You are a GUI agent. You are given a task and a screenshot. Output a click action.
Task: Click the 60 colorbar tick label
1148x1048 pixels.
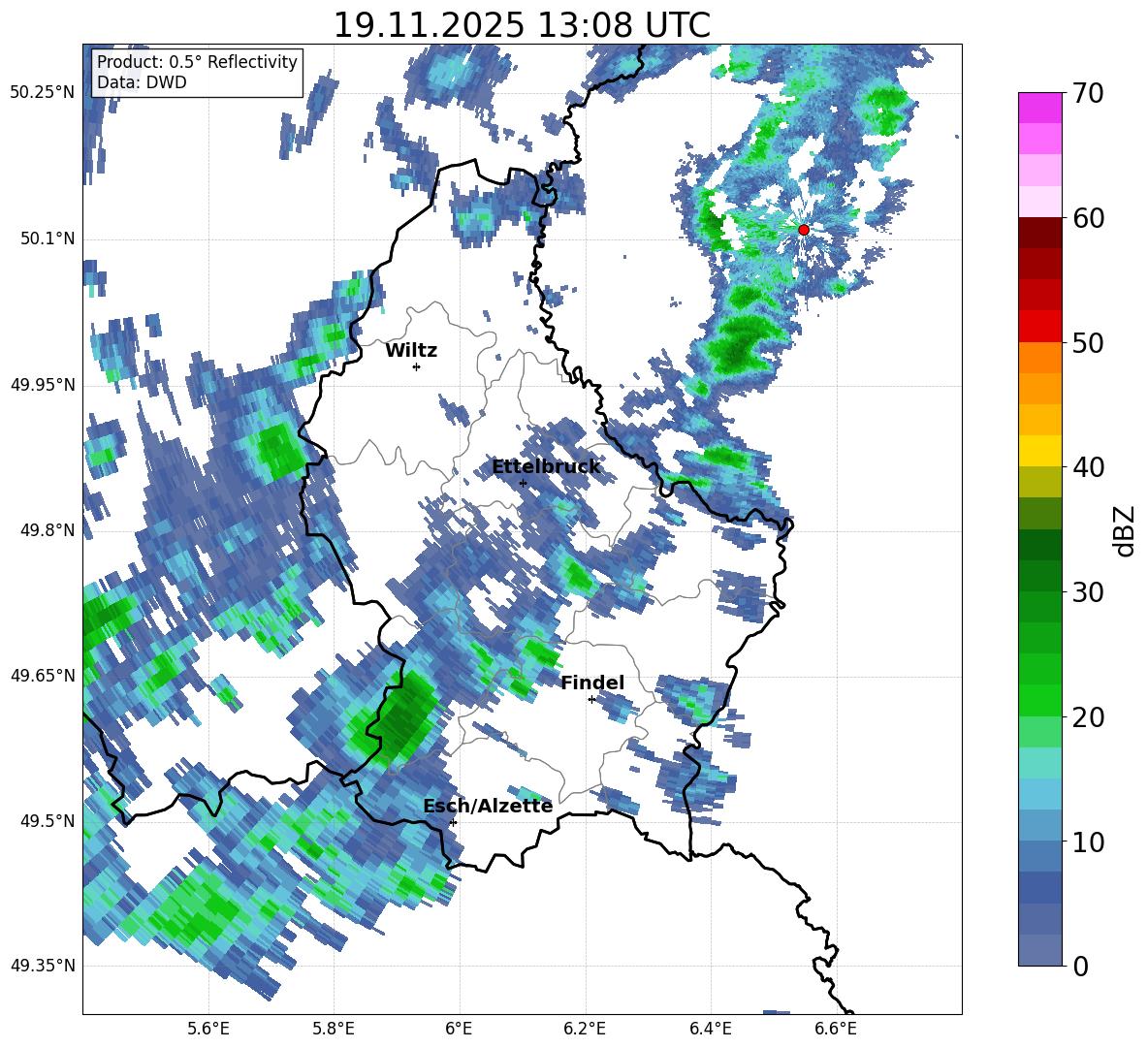click(1088, 218)
